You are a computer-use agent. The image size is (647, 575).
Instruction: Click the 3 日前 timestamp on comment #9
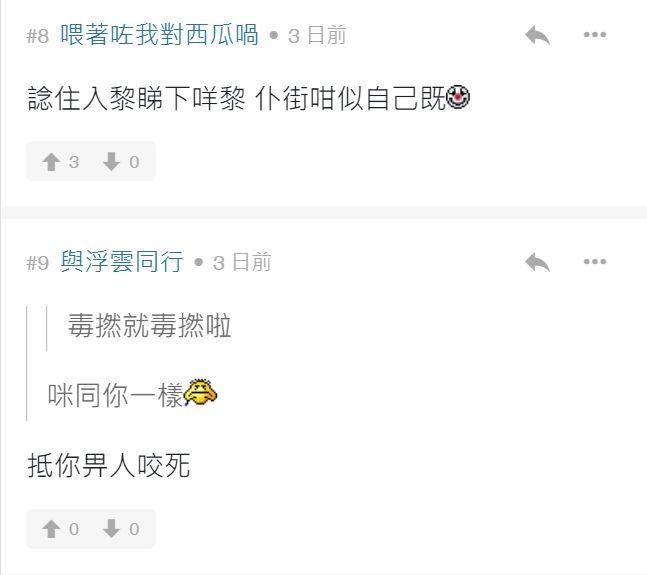(x=241, y=263)
